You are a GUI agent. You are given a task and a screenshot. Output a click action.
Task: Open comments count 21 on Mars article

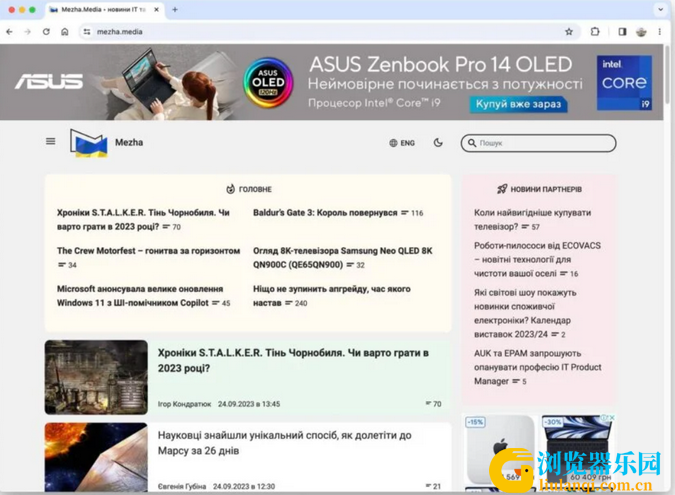(x=433, y=486)
